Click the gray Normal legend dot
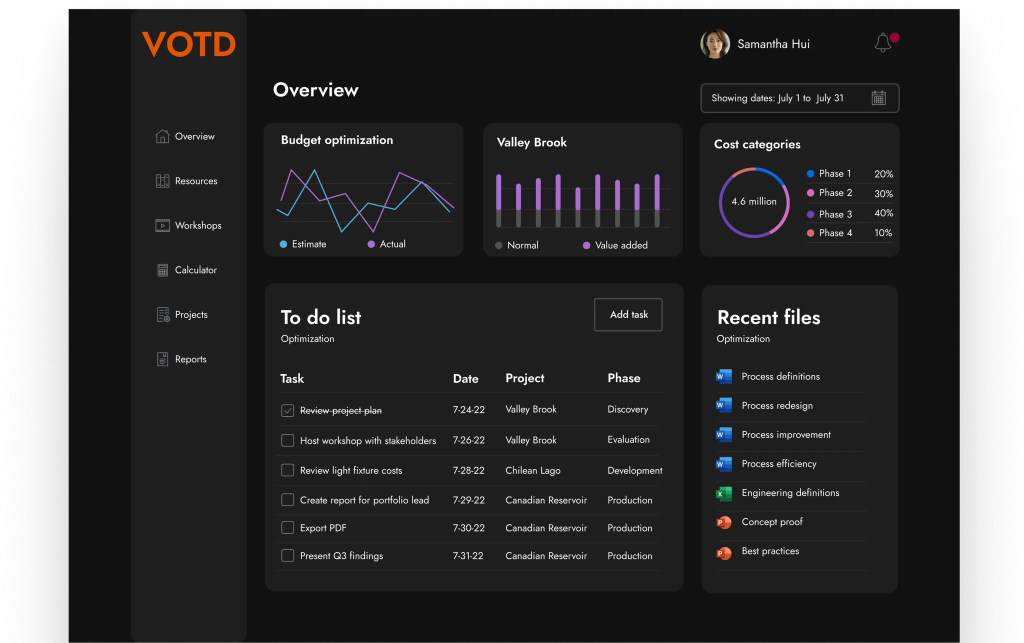The height and width of the screenshot is (643, 1024). click(499, 245)
